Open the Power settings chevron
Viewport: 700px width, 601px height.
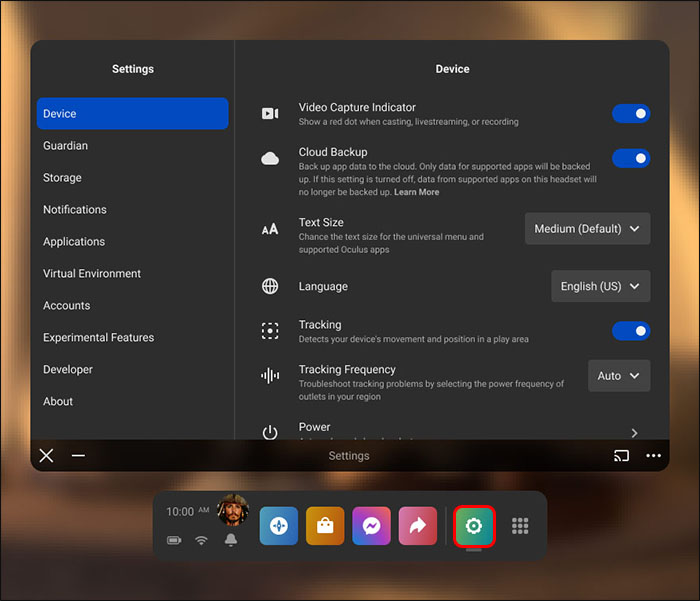pyautogui.click(x=634, y=432)
